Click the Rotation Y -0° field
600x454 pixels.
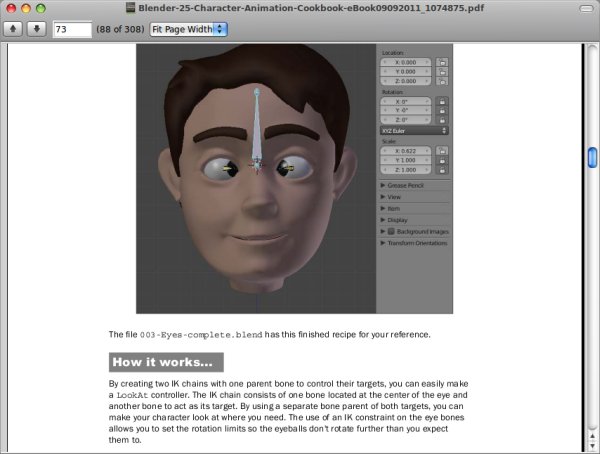[406, 111]
